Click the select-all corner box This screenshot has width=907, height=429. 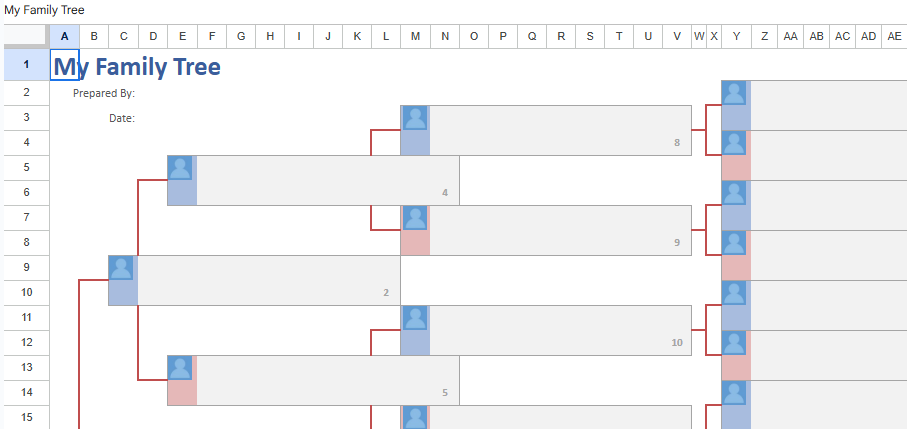tap(24, 36)
